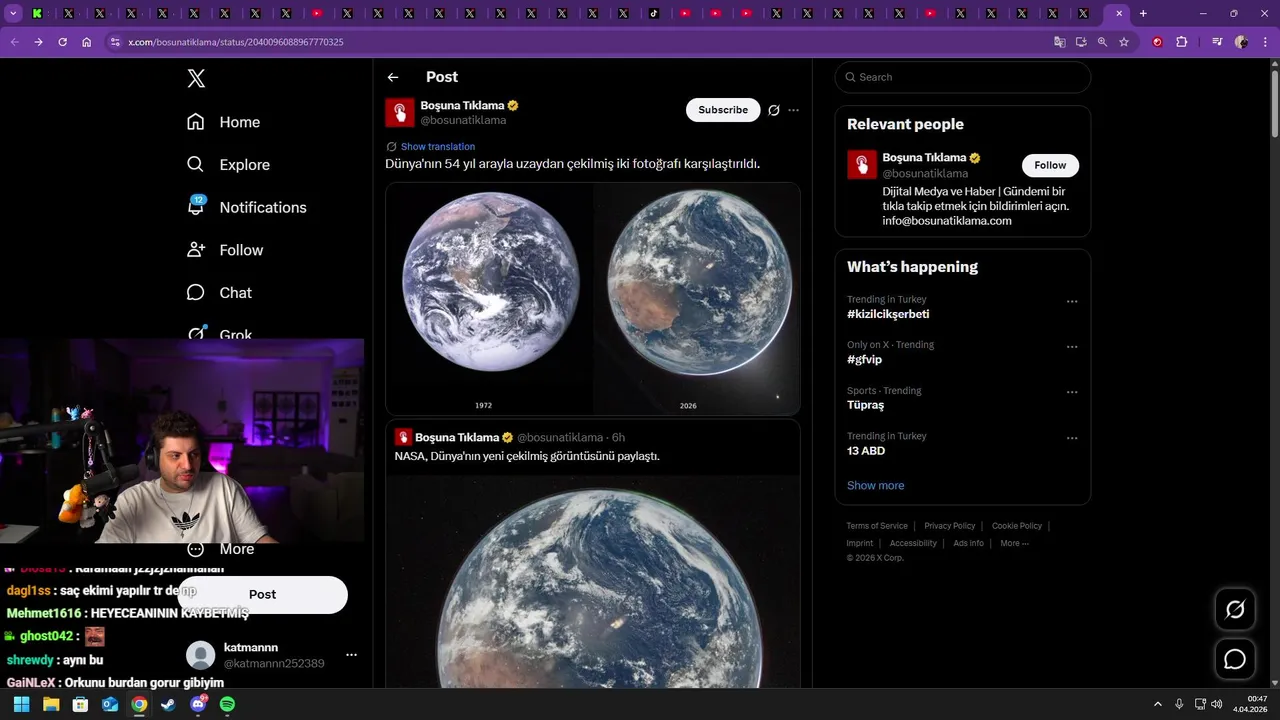Open the red extension icon in toolbar
Viewport: 1280px width, 720px height.
1157,42
